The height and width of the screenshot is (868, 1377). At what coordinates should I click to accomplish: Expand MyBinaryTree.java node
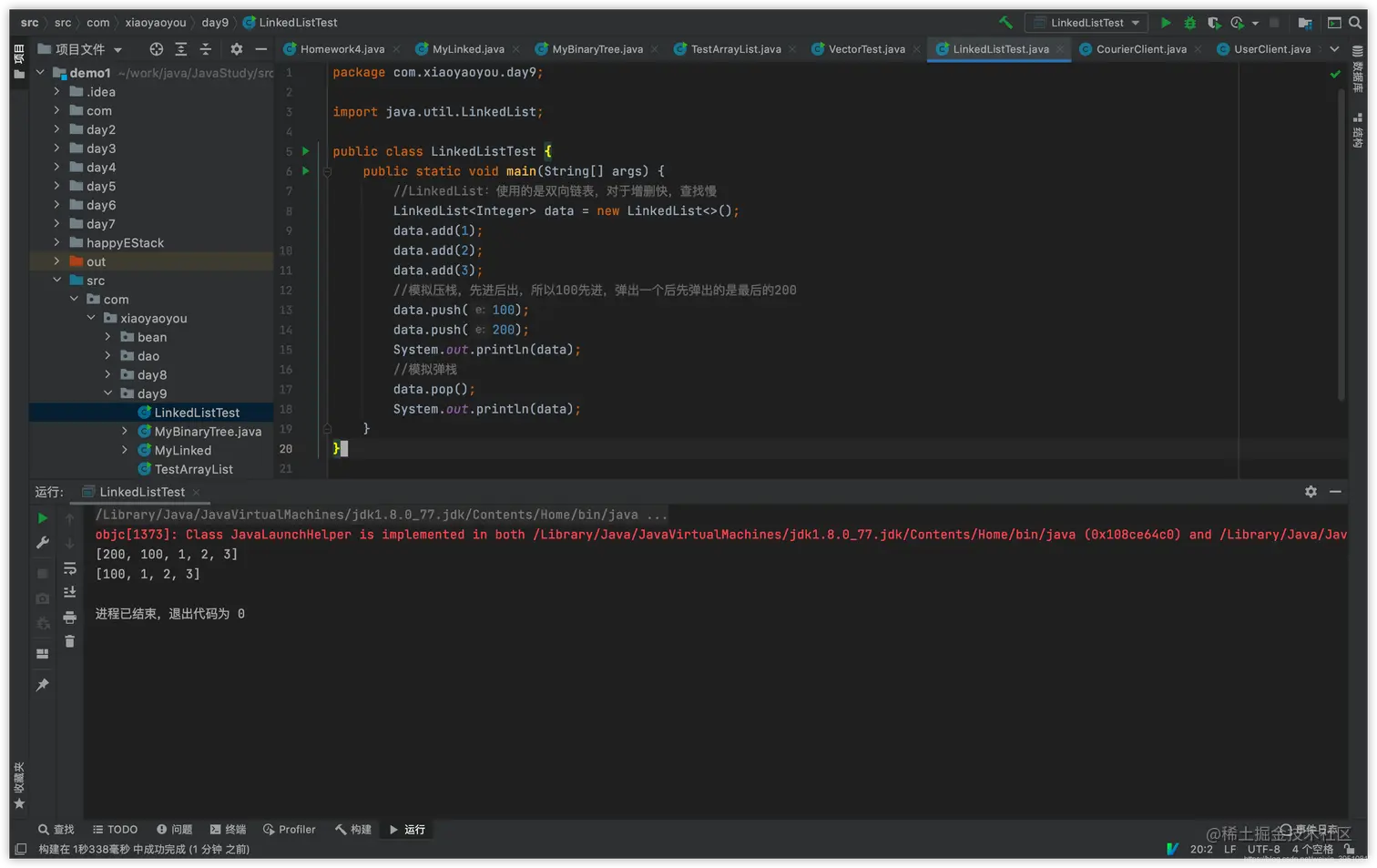tap(125, 431)
